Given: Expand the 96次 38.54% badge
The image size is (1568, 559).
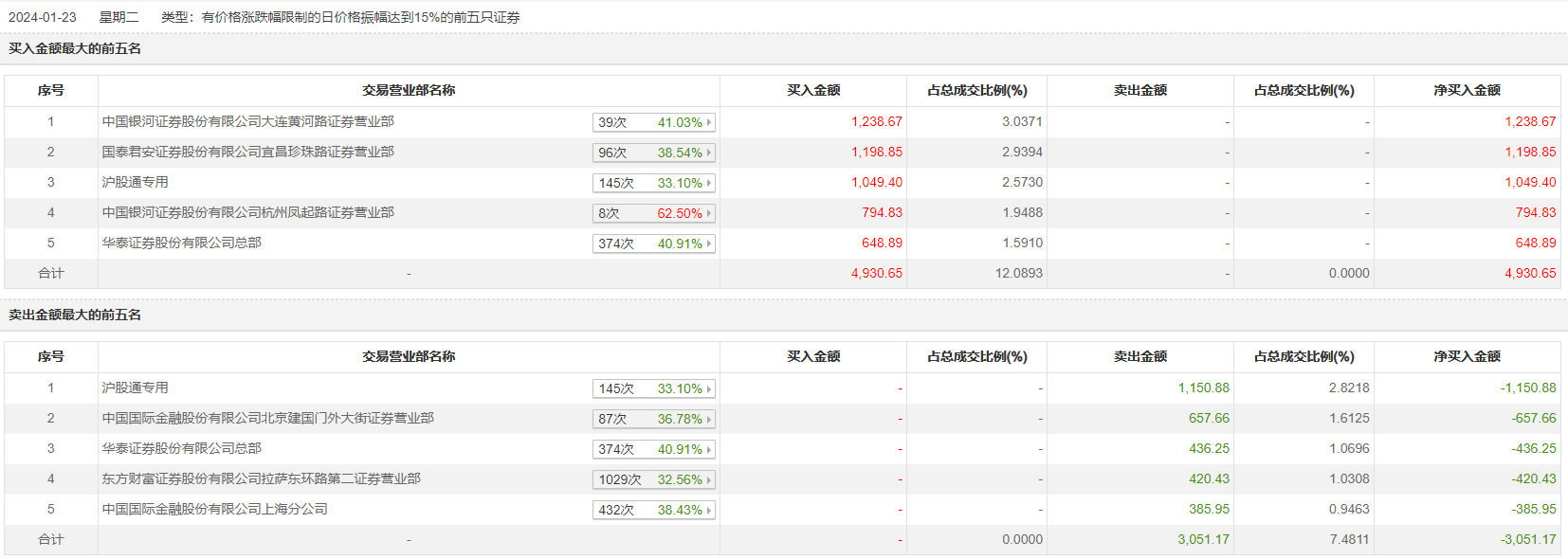Looking at the screenshot, I should tap(653, 153).
